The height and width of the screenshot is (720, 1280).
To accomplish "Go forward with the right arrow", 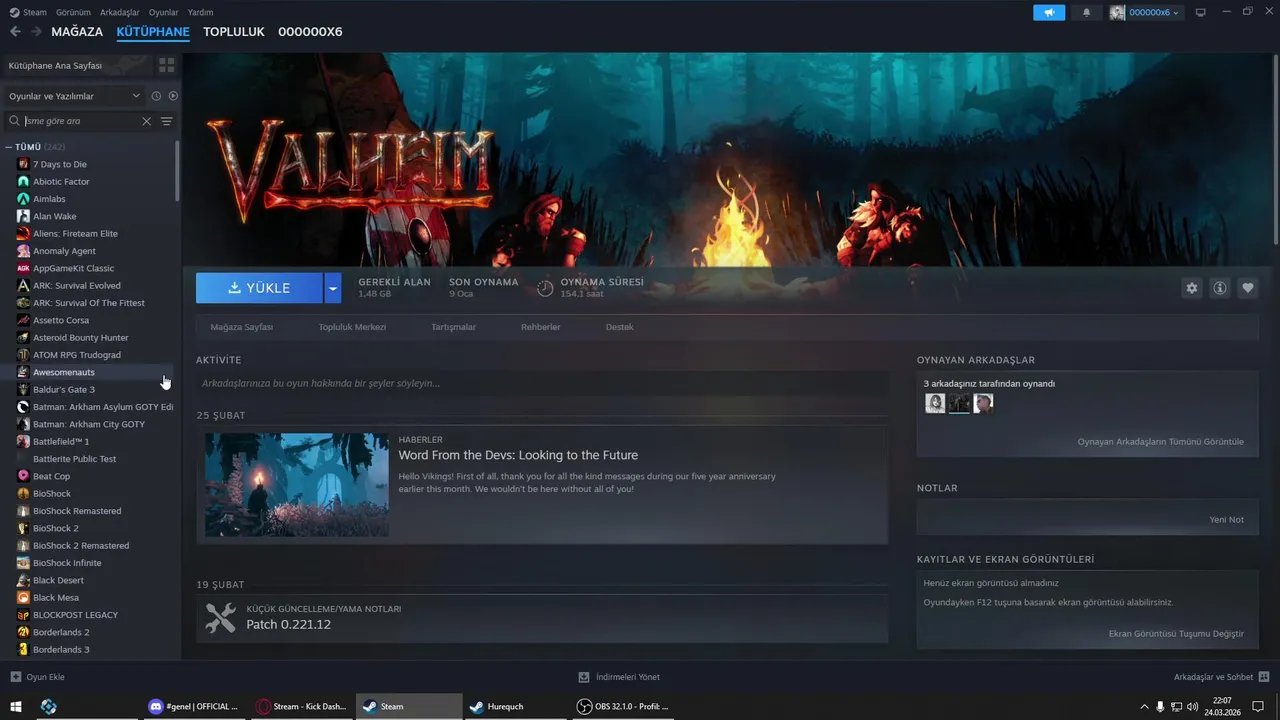I will coord(36,32).
